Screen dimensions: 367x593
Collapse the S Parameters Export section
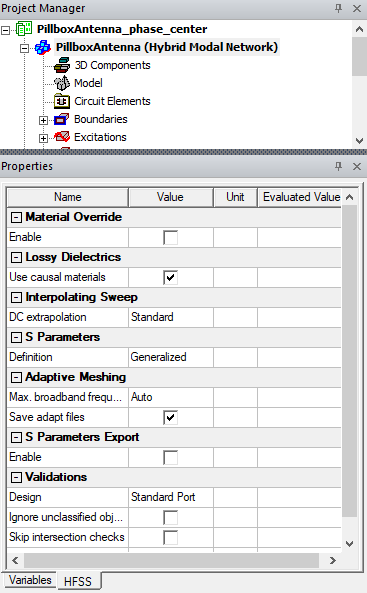[x=16, y=438]
